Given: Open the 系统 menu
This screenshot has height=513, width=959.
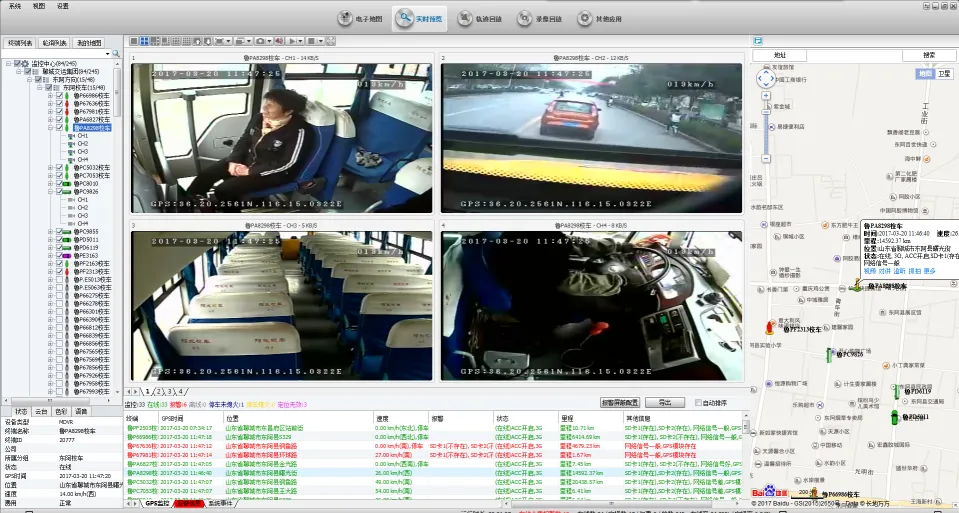Looking at the screenshot, I should point(15,6).
